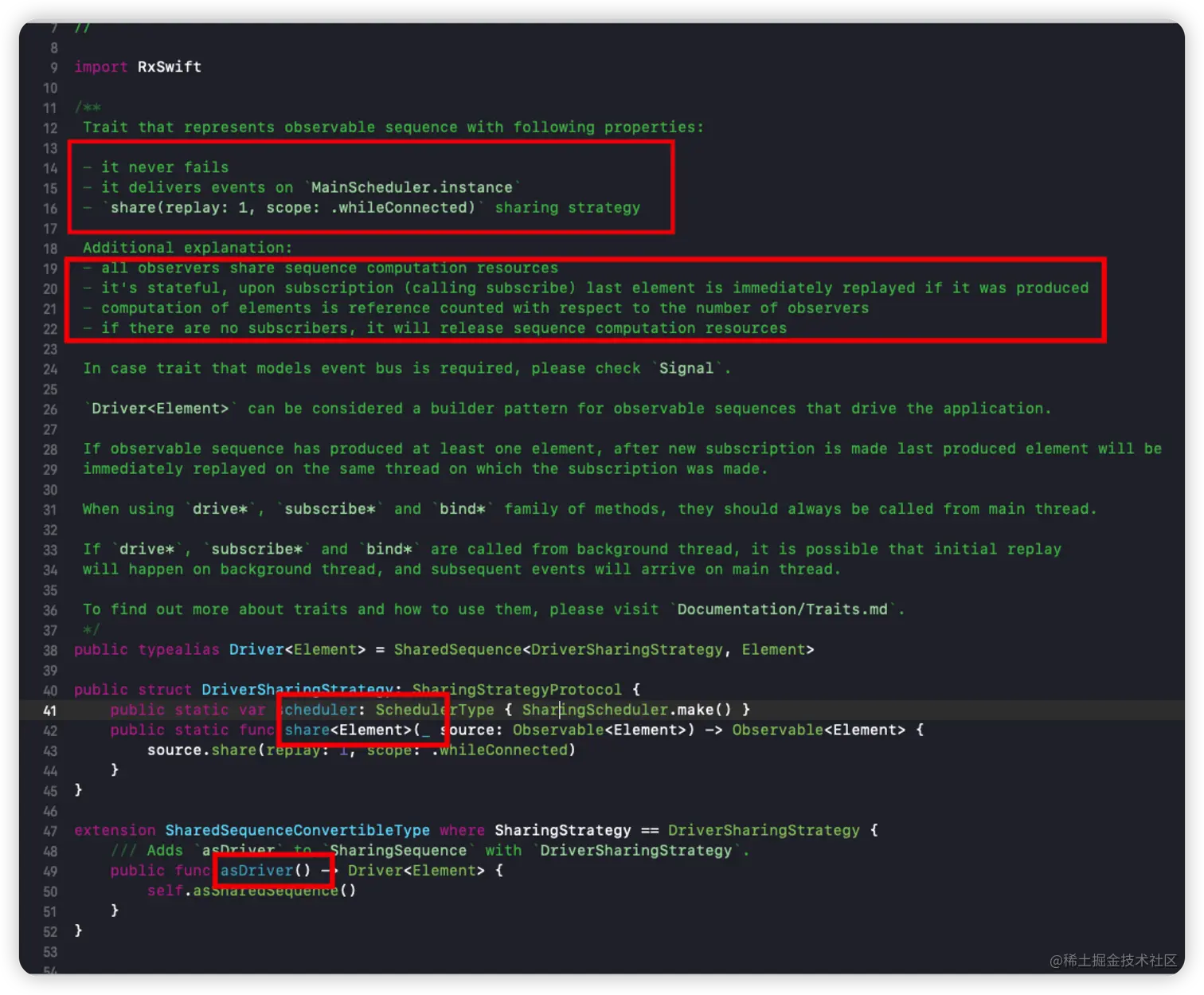Click SharingStrategyProtocol on line 40

coord(517,690)
